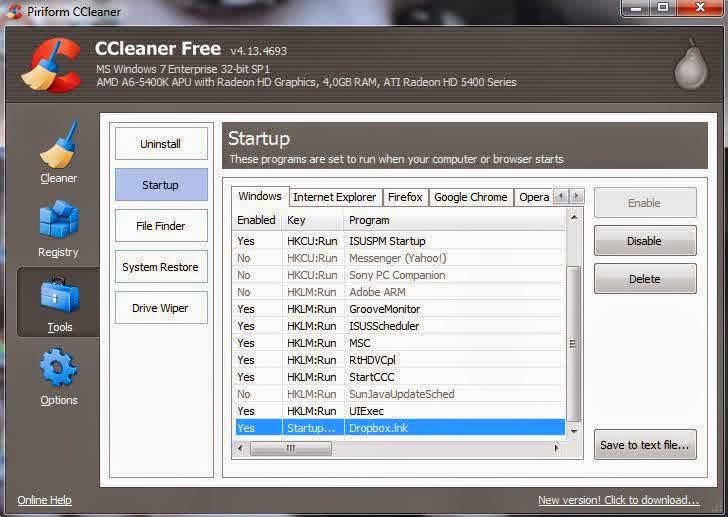Select the SunJavaUpdateSched entry
The image size is (728, 517).
point(400,394)
